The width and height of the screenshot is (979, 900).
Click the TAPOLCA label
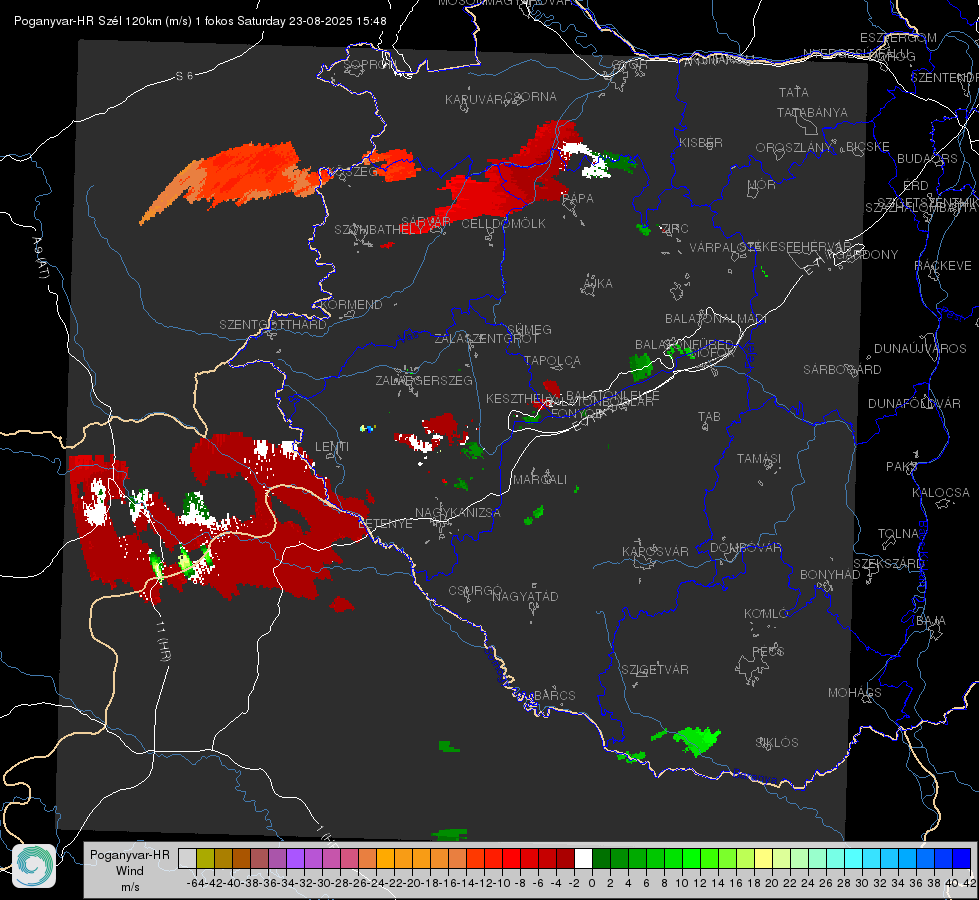pyautogui.click(x=552, y=360)
